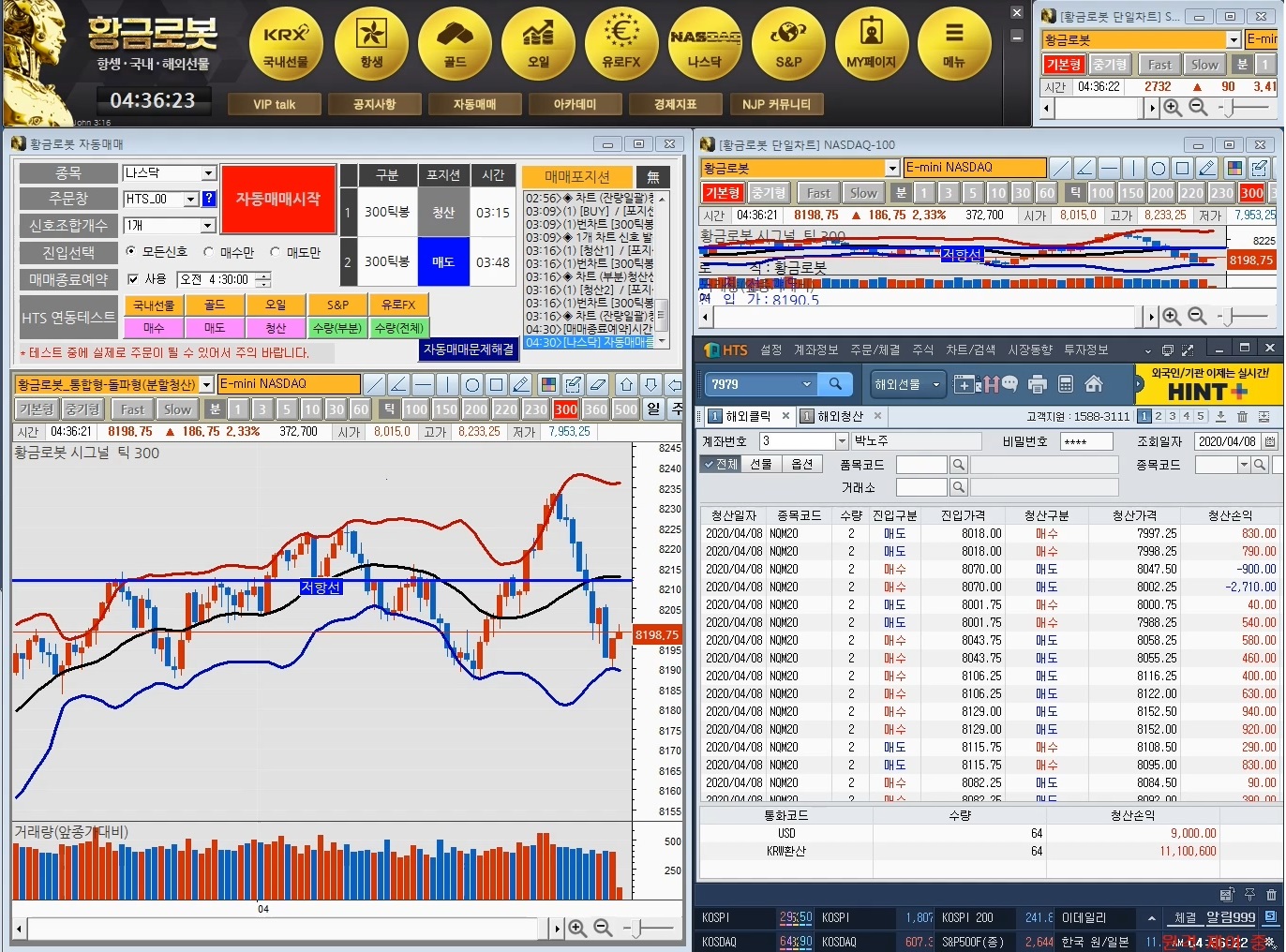Image resolution: width=1286 pixels, height=952 pixels.
Task: Click the blue help question icon beside HTS_00
Action: pos(209,199)
